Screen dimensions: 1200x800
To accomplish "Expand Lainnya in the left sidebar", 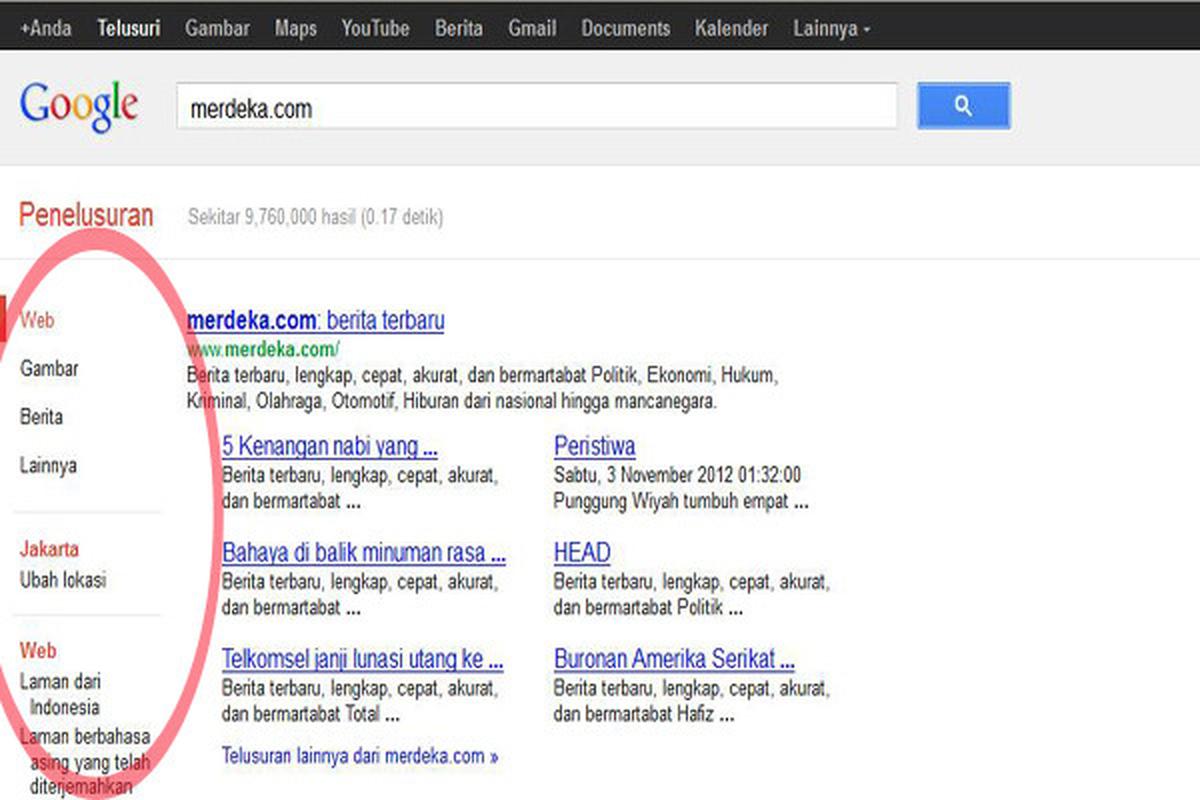I will pyautogui.click(x=48, y=465).
